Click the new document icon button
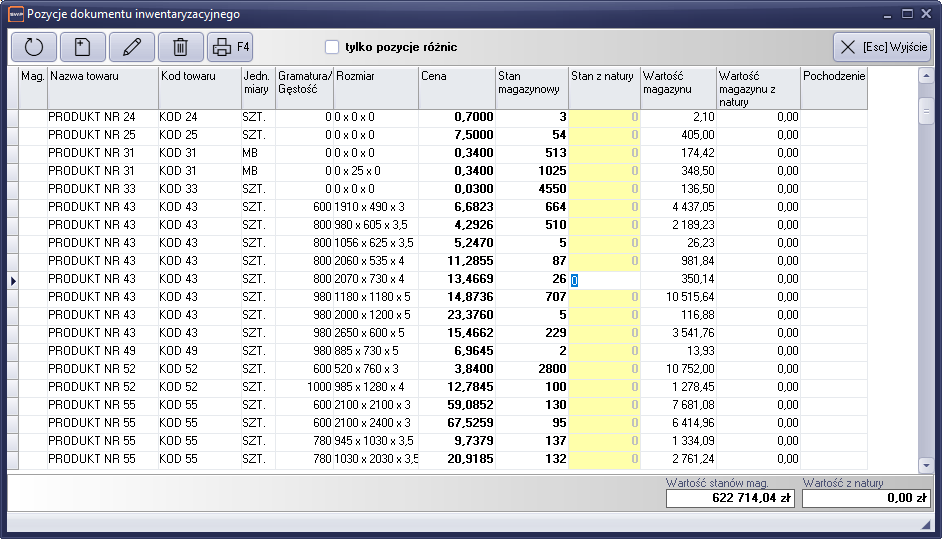This screenshot has width=942, height=539. pyautogui.click(x=83, y=47)
